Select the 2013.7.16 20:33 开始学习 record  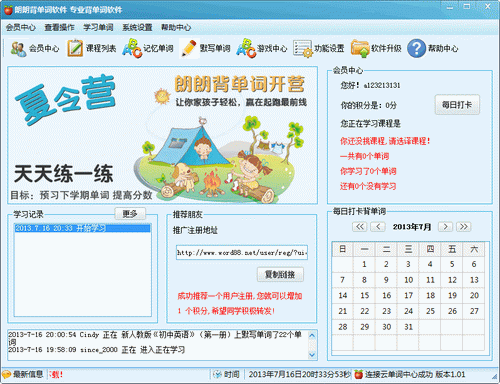tap(82, 228)
